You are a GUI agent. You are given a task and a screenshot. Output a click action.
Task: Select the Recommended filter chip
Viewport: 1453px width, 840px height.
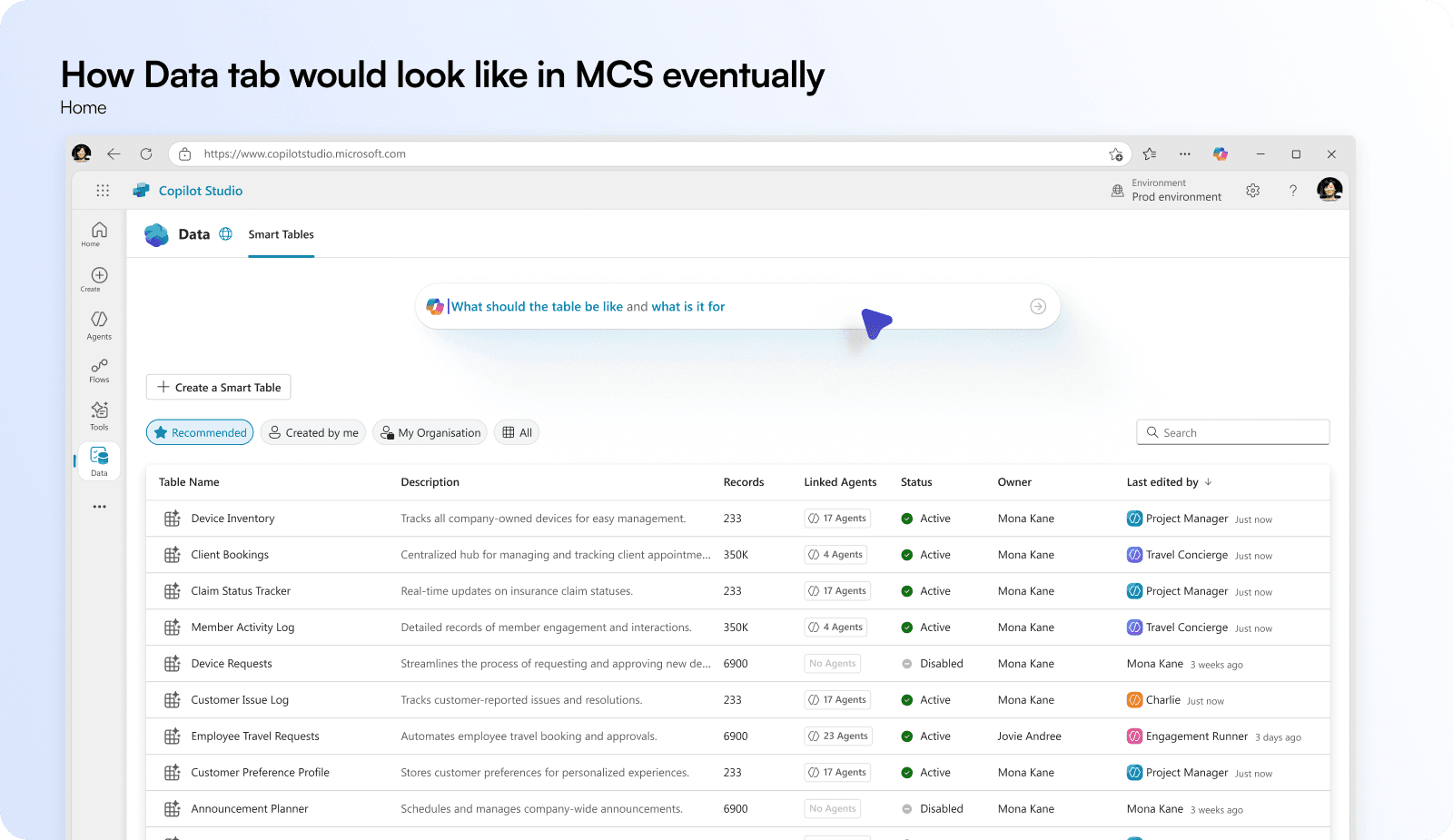[200, 432]
